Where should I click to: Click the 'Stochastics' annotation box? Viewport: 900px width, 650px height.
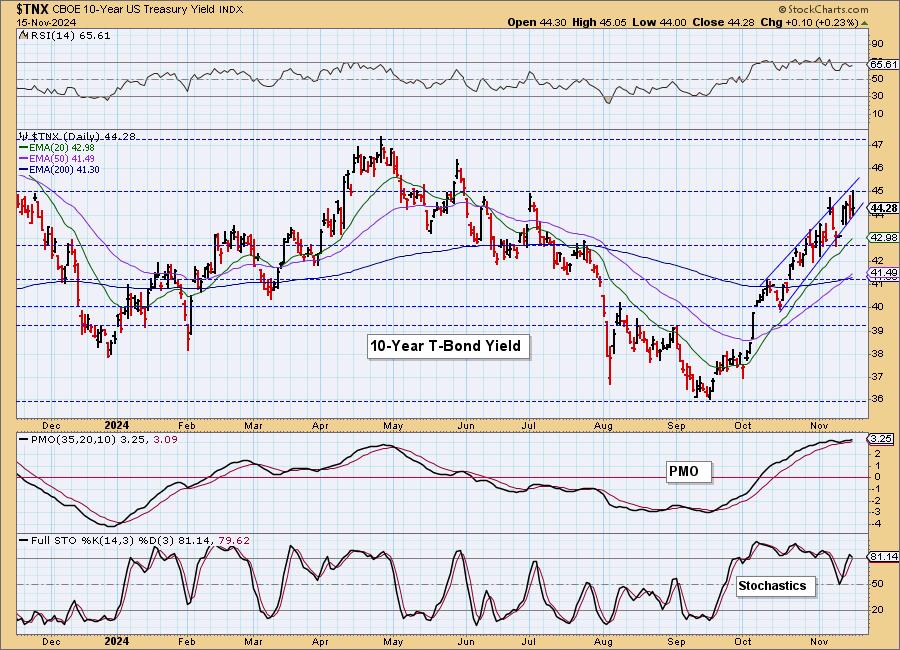(773, 586)
